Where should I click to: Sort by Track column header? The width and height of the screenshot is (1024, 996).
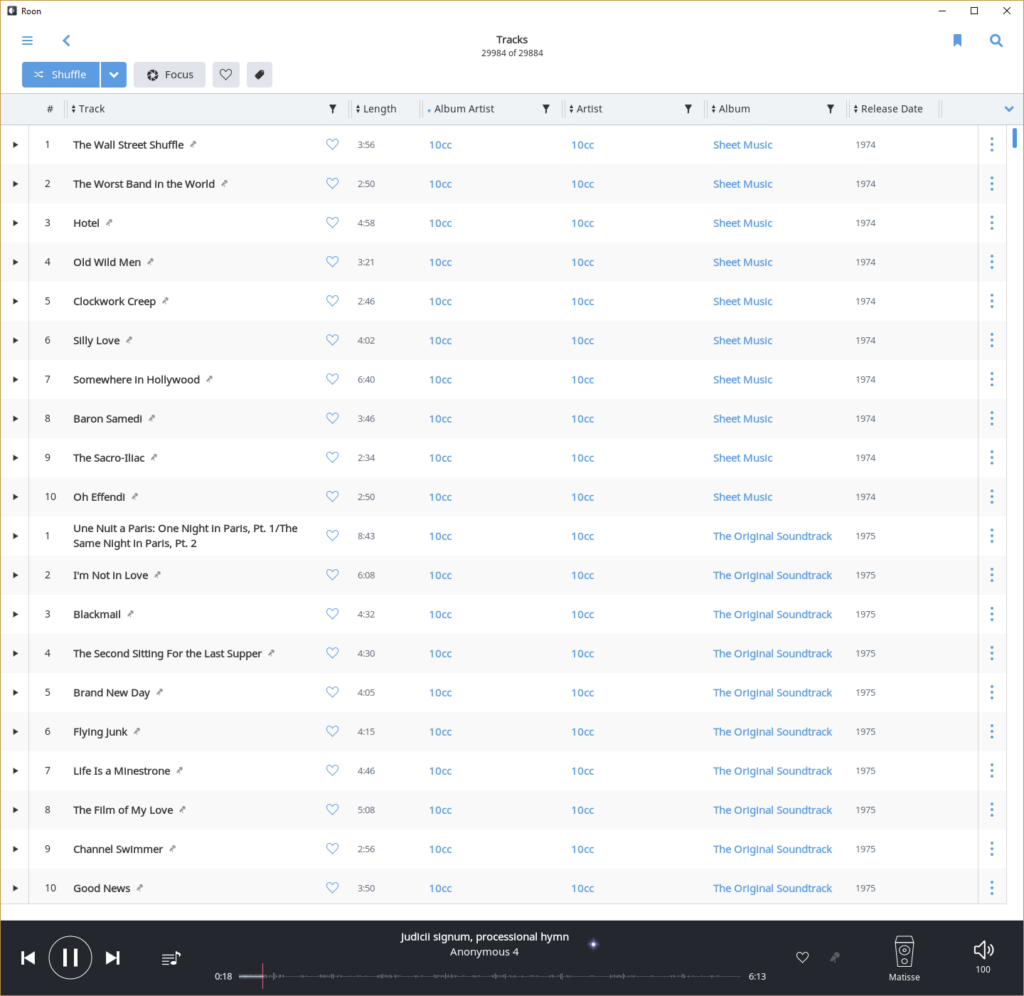pos(88,109)
